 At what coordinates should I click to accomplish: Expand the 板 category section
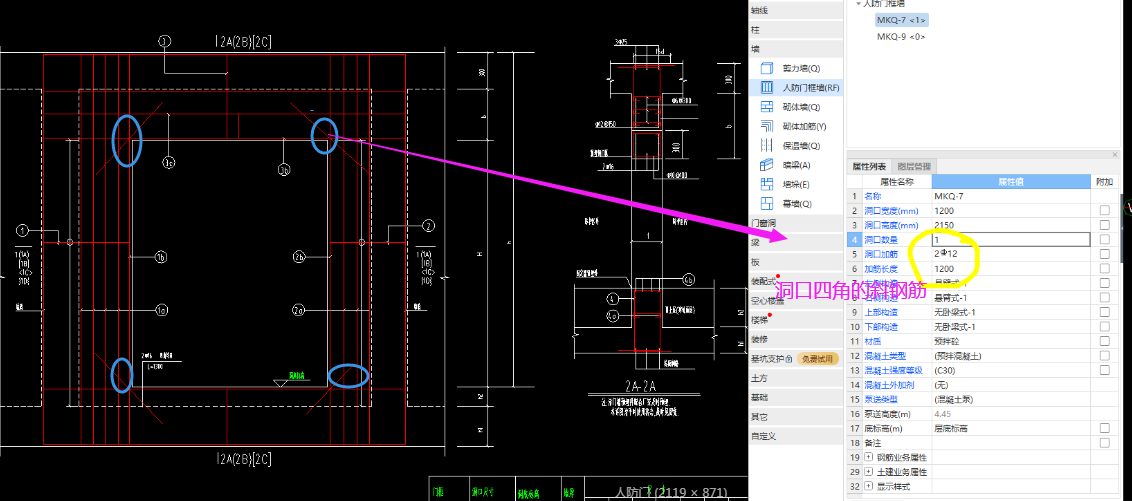pos(796,262)
